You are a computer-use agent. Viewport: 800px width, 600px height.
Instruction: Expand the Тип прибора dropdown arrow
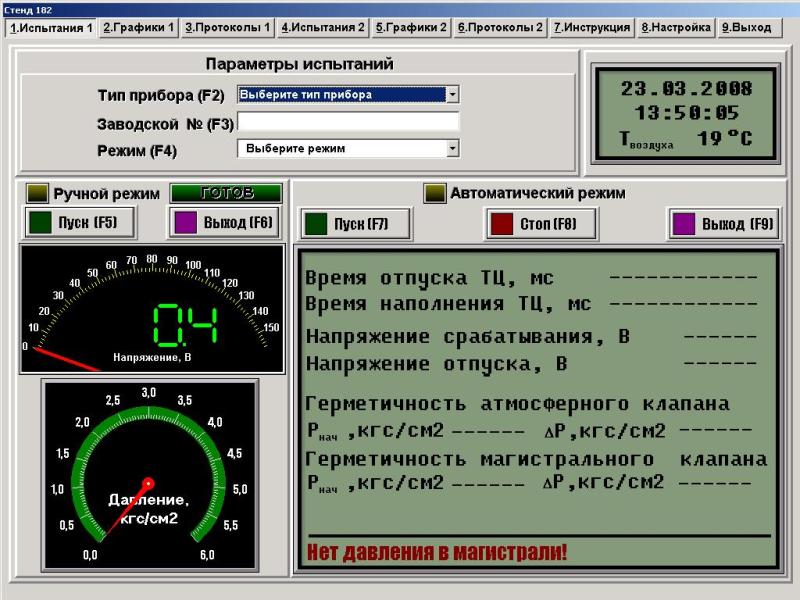[453, 95]
